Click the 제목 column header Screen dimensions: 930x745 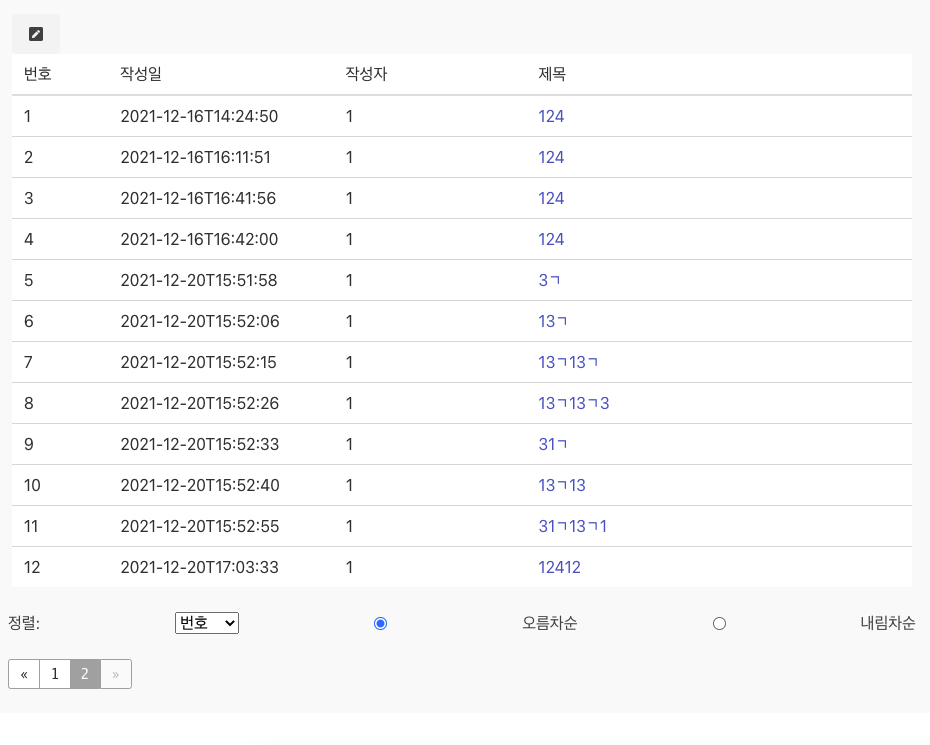click(552, 74)
